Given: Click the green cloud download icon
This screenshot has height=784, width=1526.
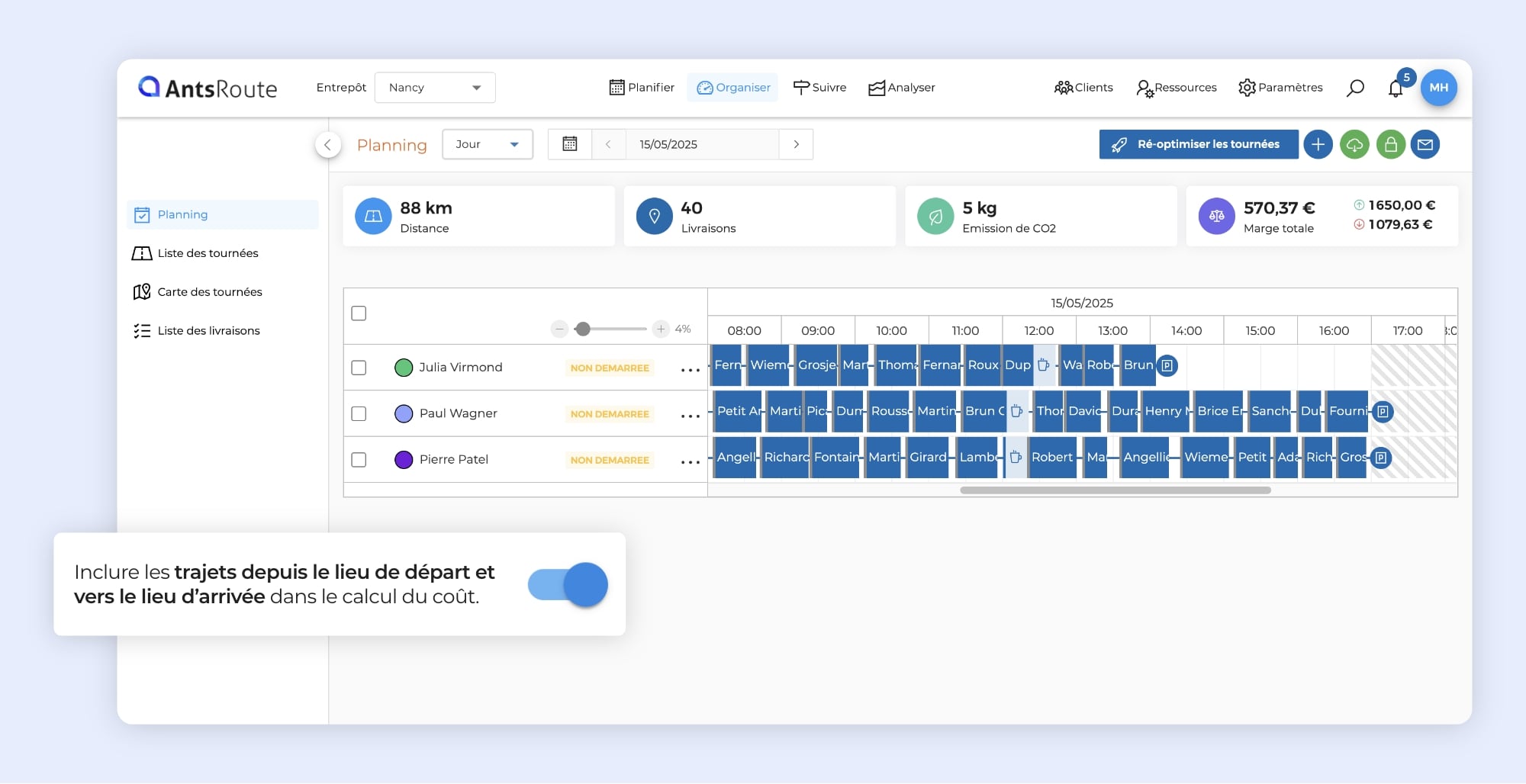Looking at the screenshot, I should click(x=1354, y=144).
